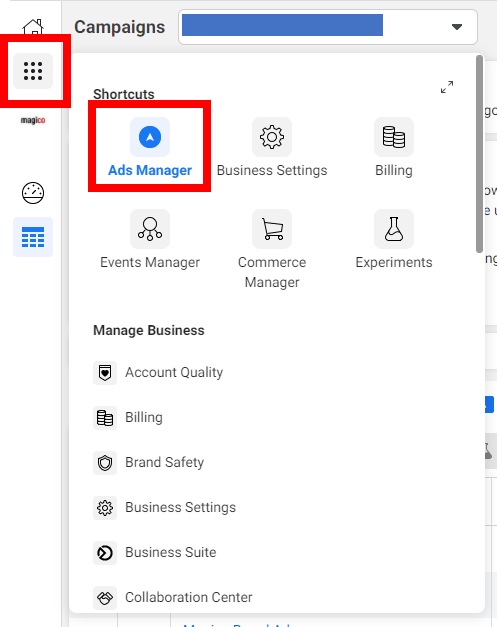The height and width of the screenshot is (627, 497).
Task: Open Brand Safety menu entry
Action: click(148, 463)
